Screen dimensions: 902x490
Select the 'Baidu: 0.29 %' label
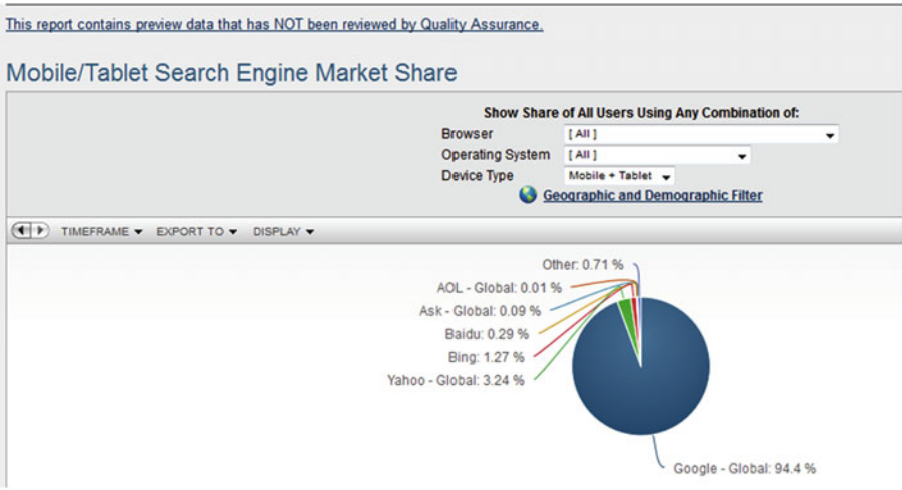pyautogui.click(x=486, y=334)
